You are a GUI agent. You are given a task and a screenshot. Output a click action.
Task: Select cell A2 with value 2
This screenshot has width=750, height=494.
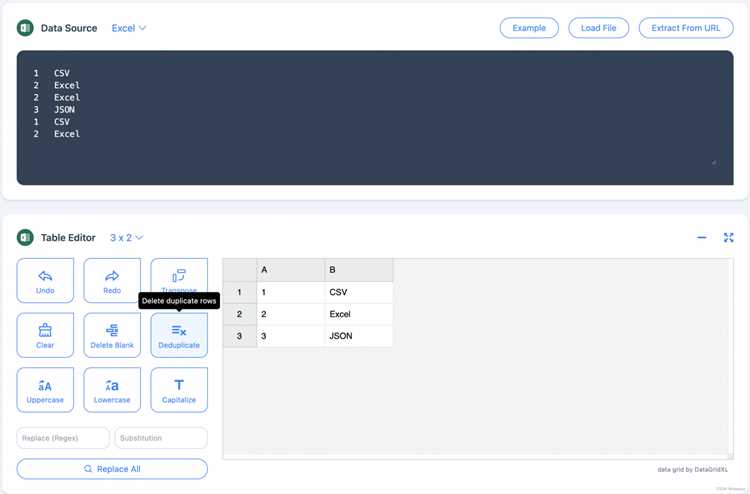(291, 314)
